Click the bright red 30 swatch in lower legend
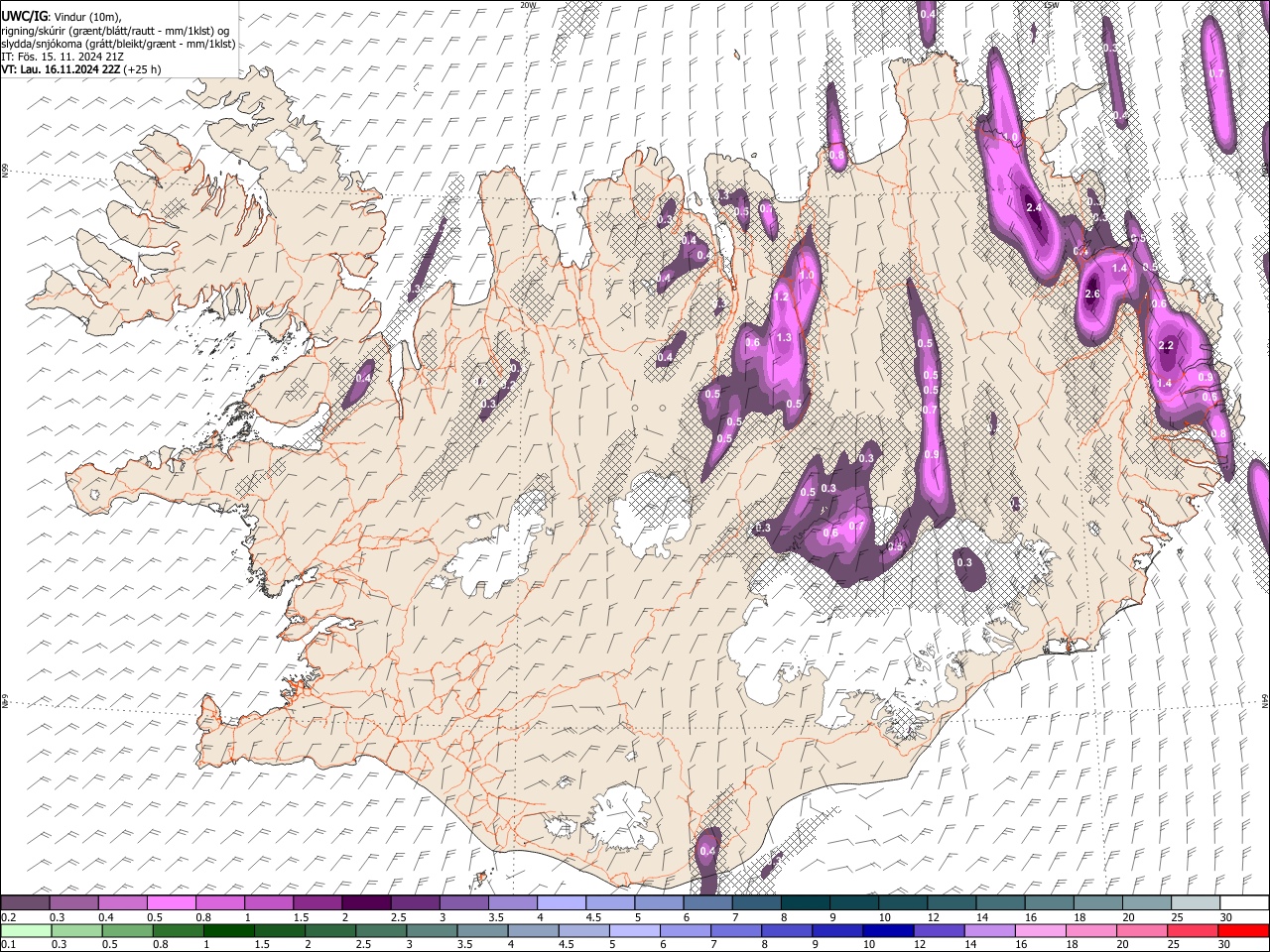 coord(1243,930)
